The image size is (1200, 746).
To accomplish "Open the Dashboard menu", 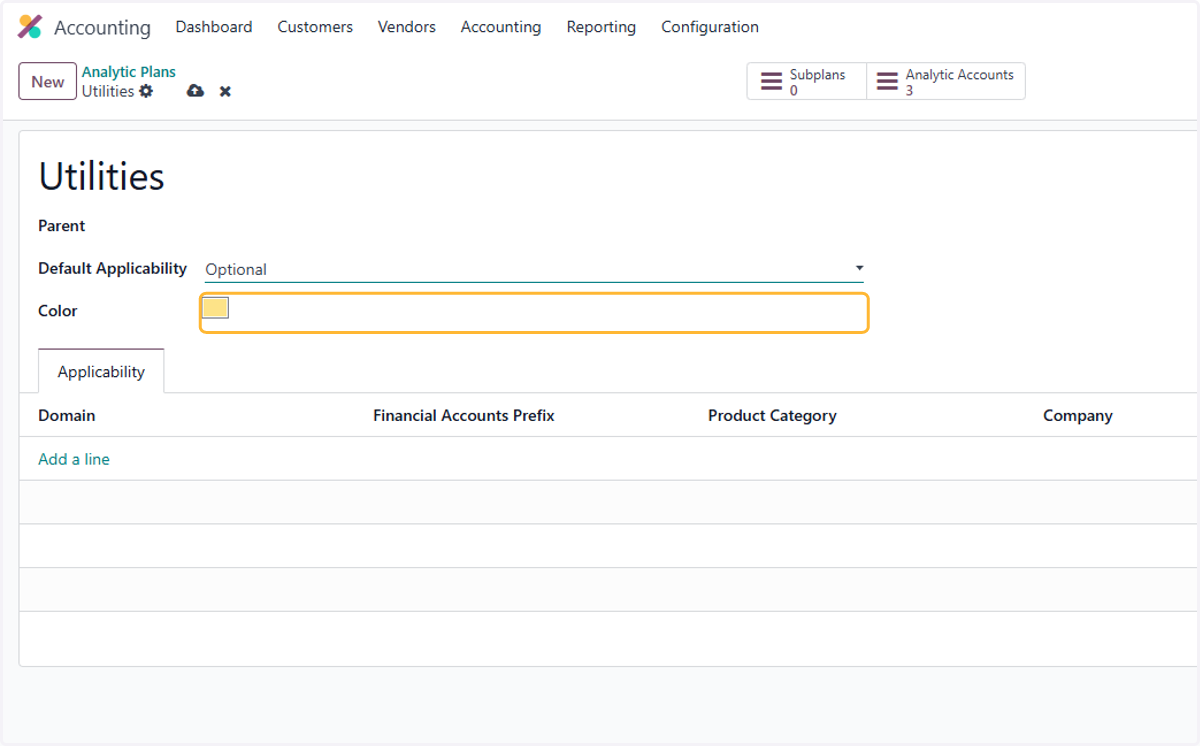I will coord(214,27).
